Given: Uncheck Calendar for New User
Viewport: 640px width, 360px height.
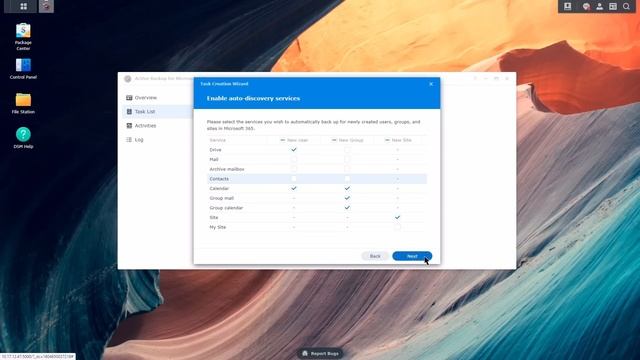Looking at the screenshot, I should pyautogui.click(x=294, y=188).
